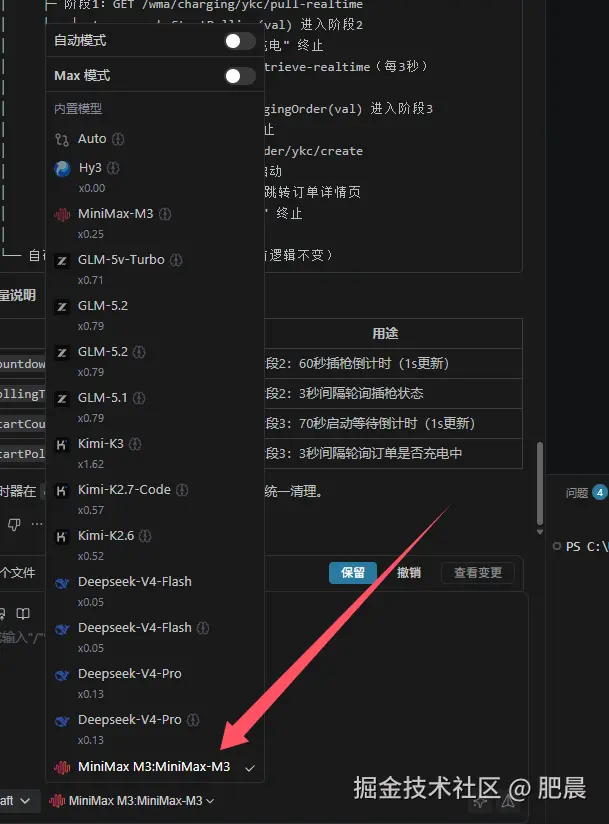
Task: Click the 用途 table header
Action: pyautogui.click(x=385, y=334)
